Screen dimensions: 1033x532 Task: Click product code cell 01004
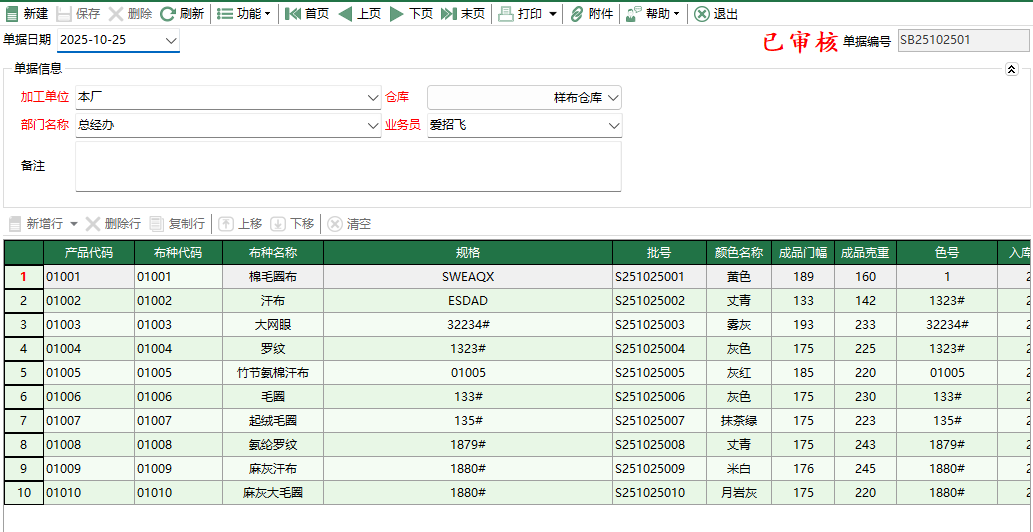89,349
